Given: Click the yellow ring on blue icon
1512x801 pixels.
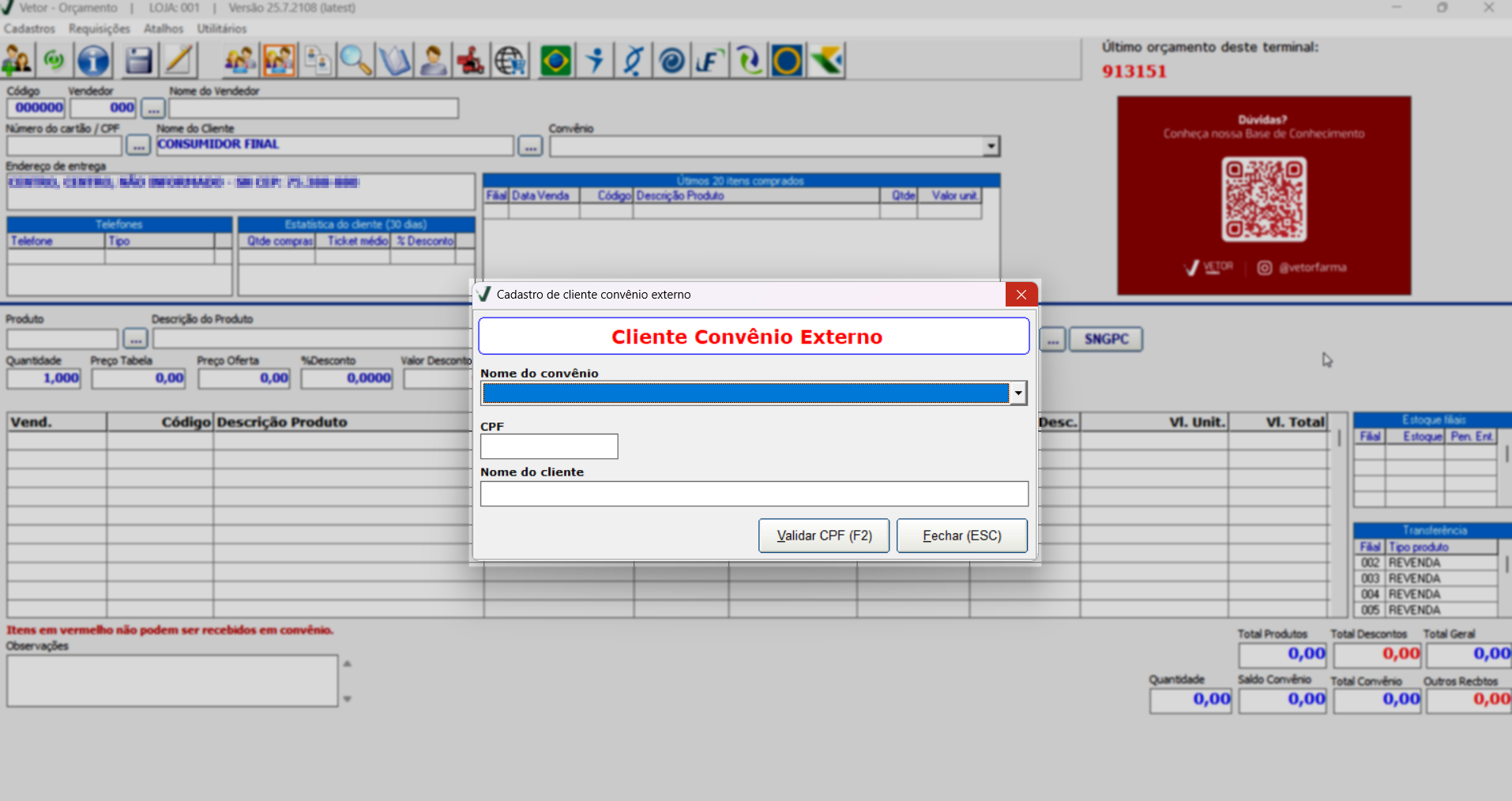Looking at the screenshot, I should pos(787,61).
